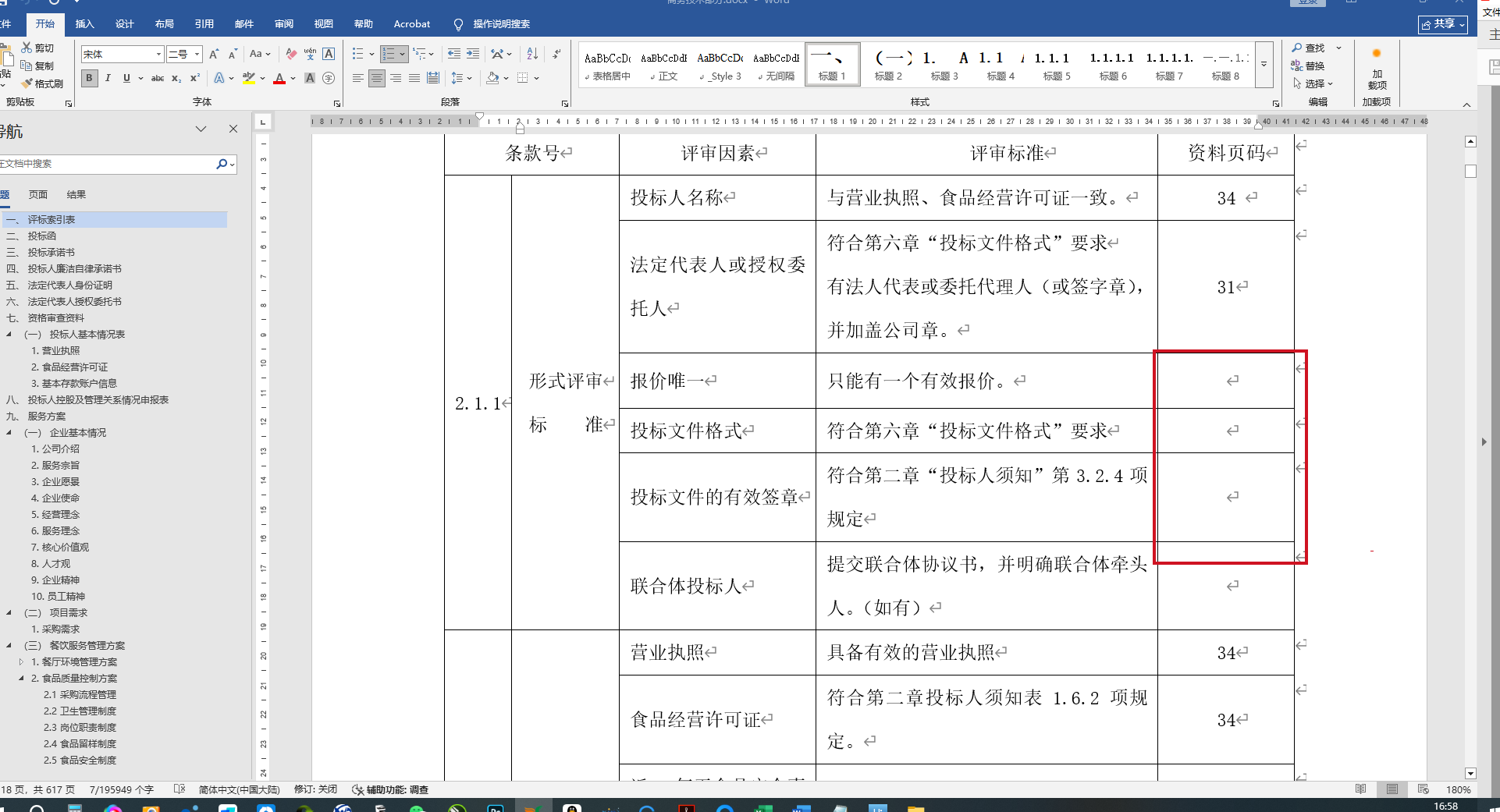Shrink font size with the smaller-A icon
This screenshot has width=1500, height=812.
(233, 54)
